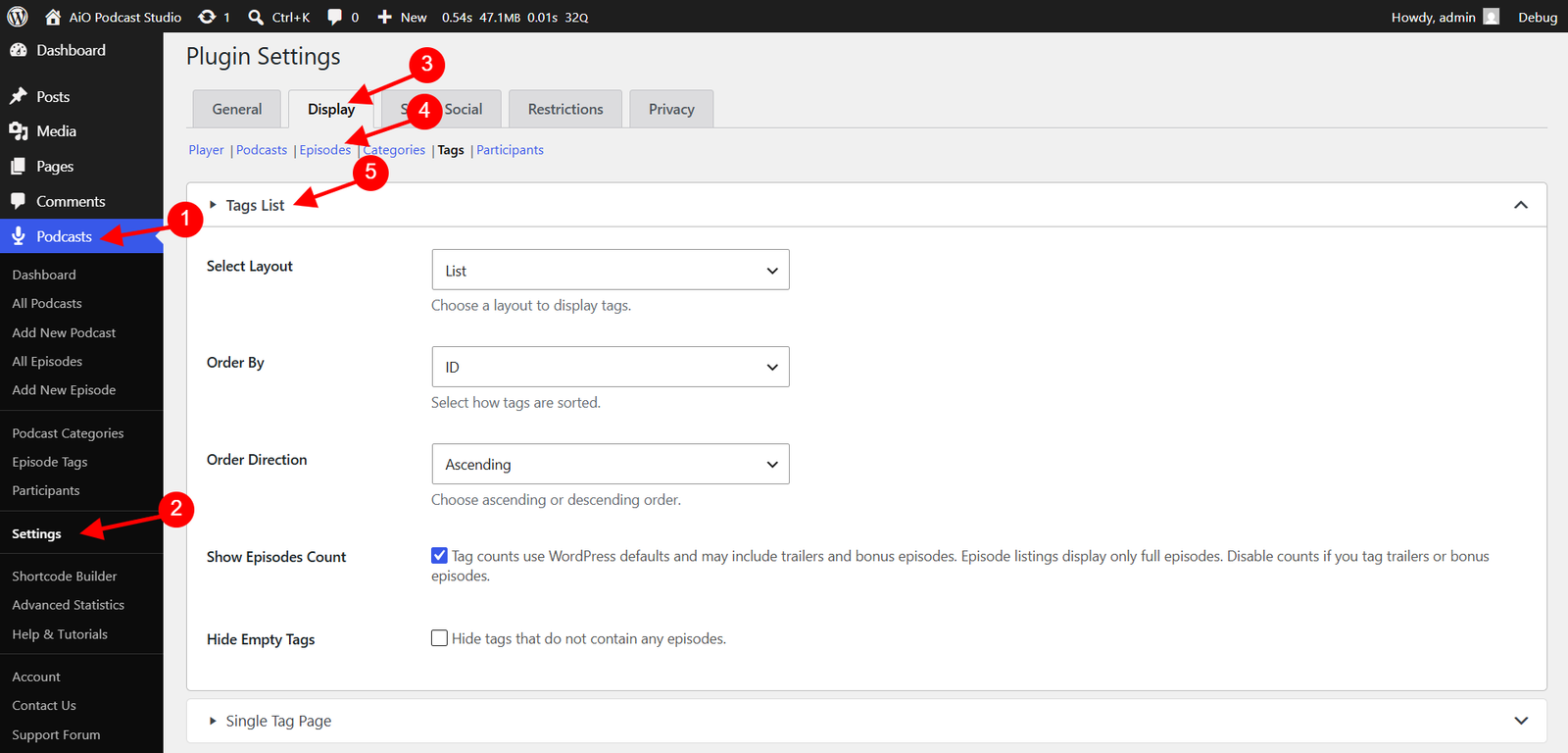Open the Categories sub-section link

coord(394,150)
